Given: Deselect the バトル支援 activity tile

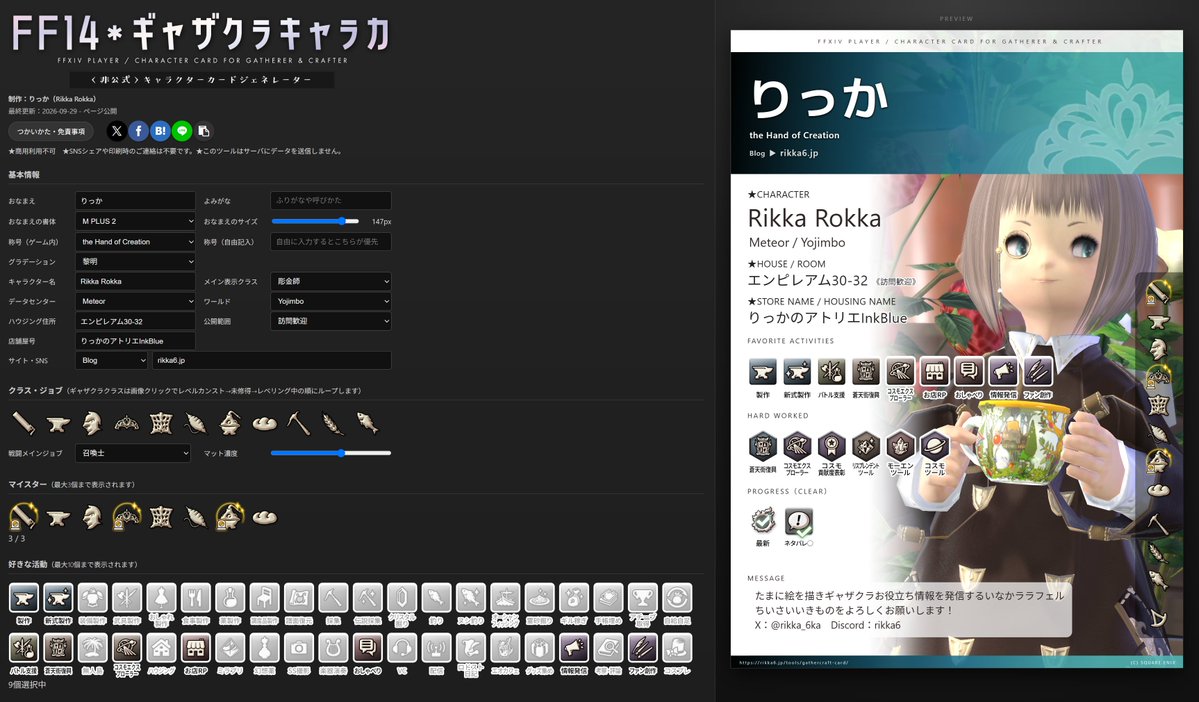Looking at the screenshot, I should click(x=24, y=654).
